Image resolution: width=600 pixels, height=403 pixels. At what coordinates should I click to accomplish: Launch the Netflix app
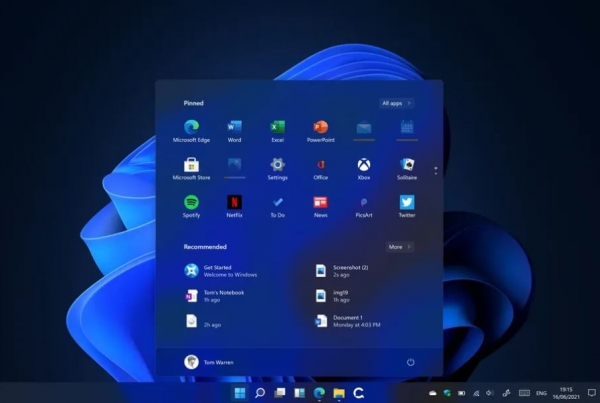click(234, 206)
